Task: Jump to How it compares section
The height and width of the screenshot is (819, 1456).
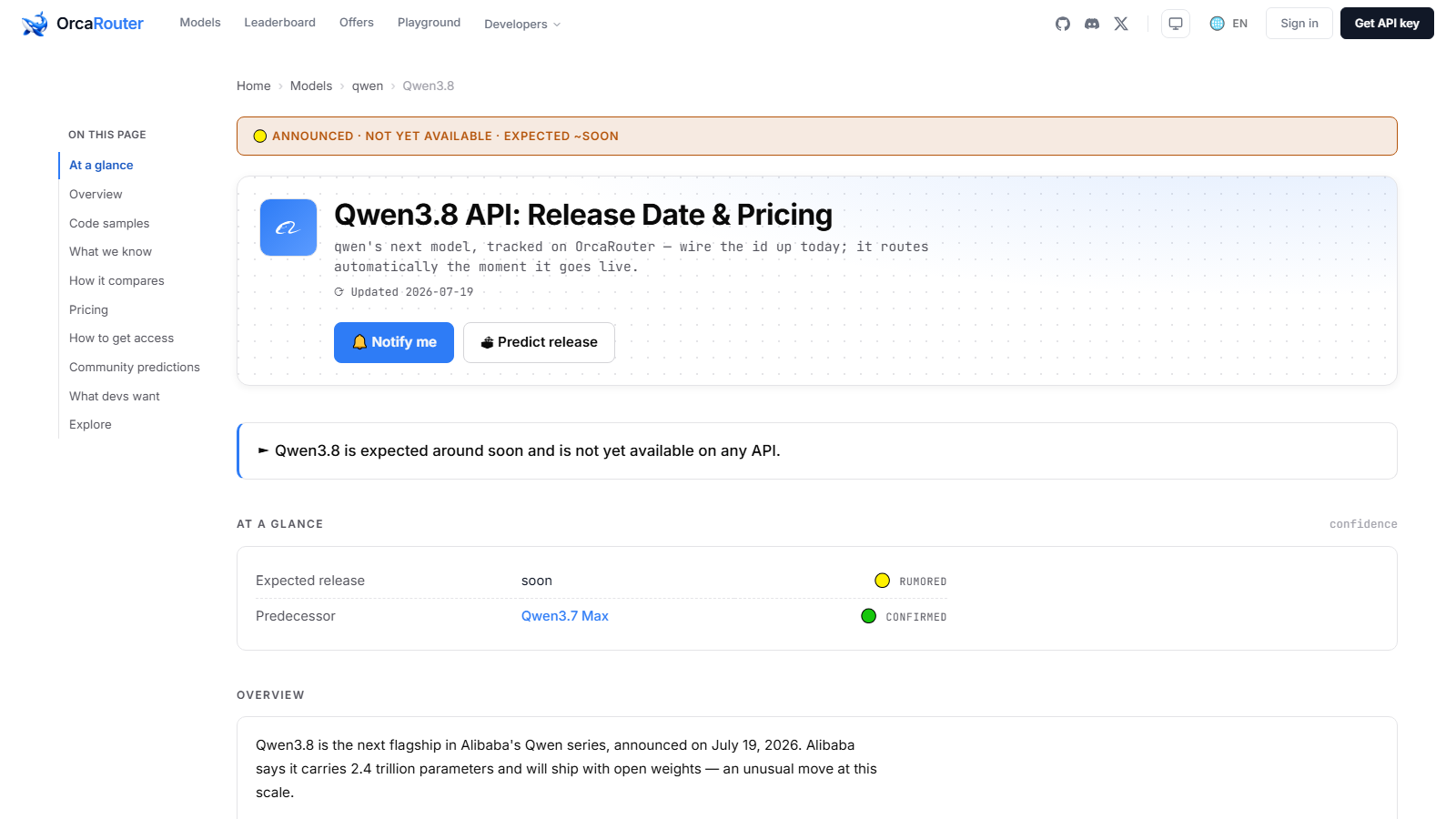Action: (x=116, y=280)
